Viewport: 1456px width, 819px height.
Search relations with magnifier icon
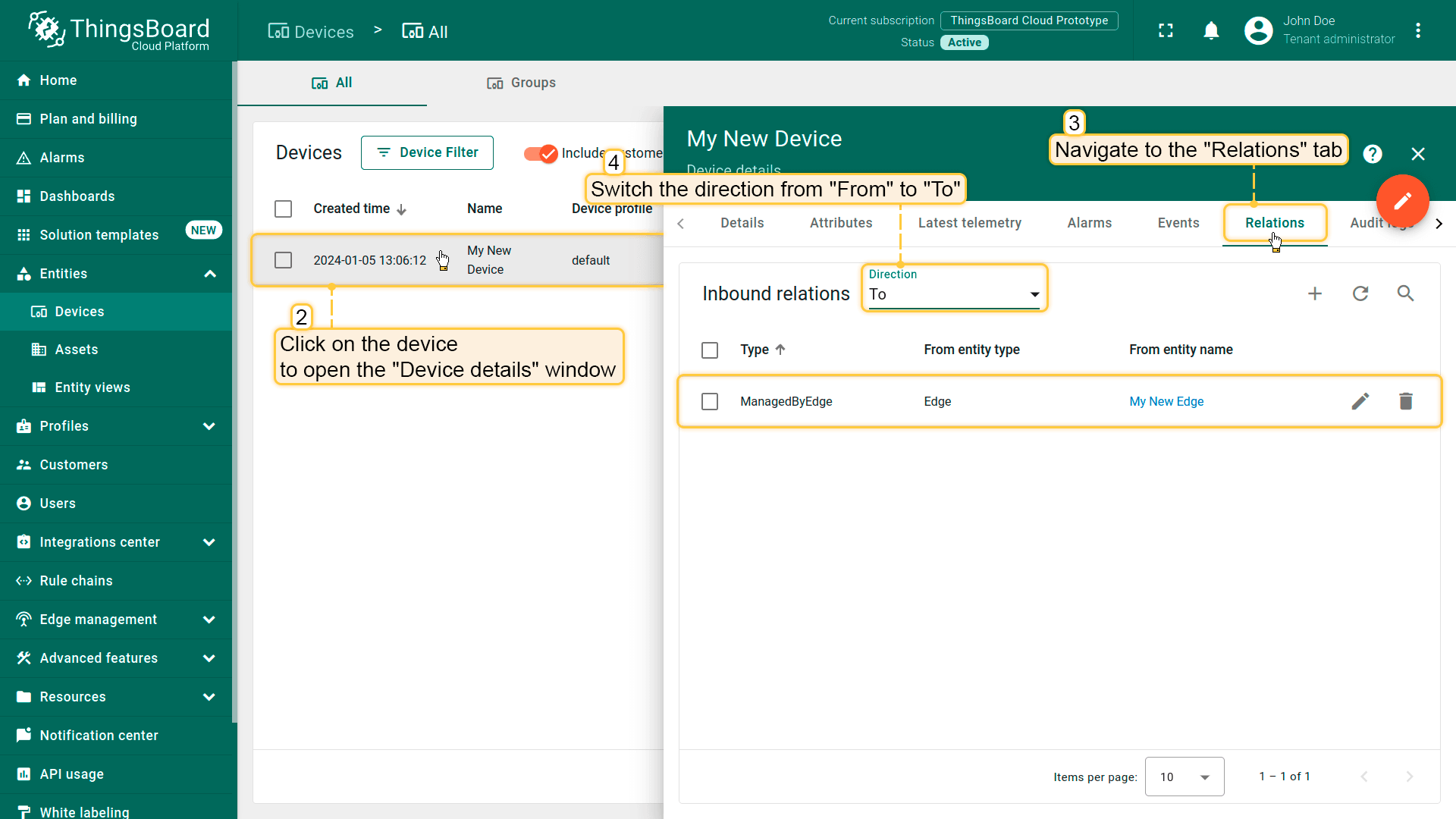1405,293
